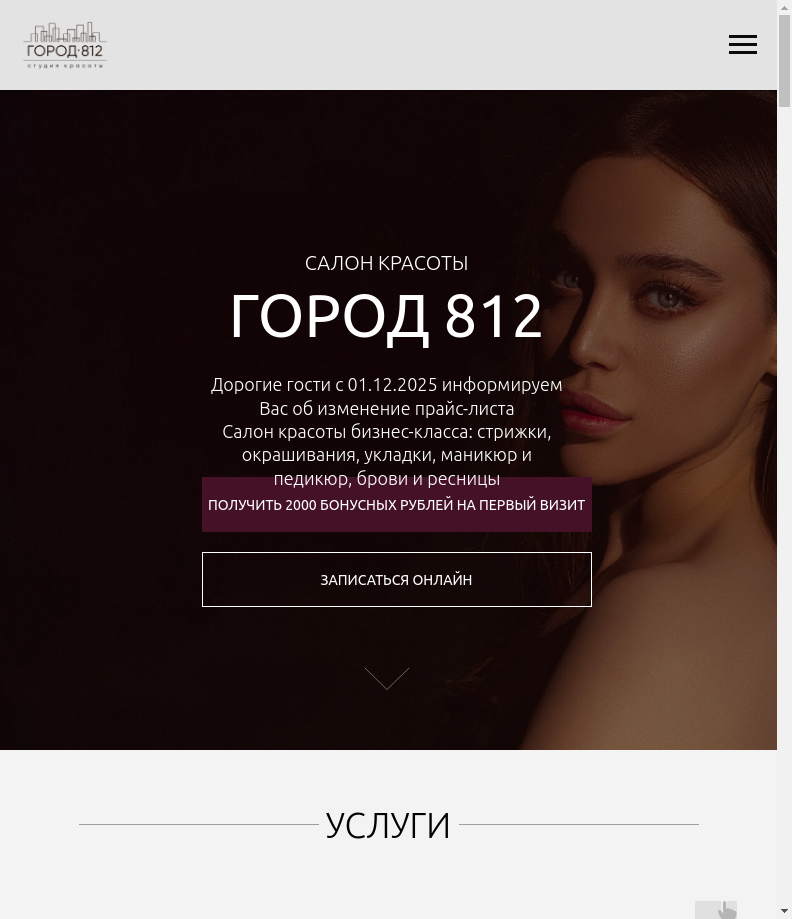Viewport: 792px width, 919px height.
Task: Click ЗАПИСАТЬСЯ ОНЛАЙН button
Action: pyautogui.click(x=397, y=580)
